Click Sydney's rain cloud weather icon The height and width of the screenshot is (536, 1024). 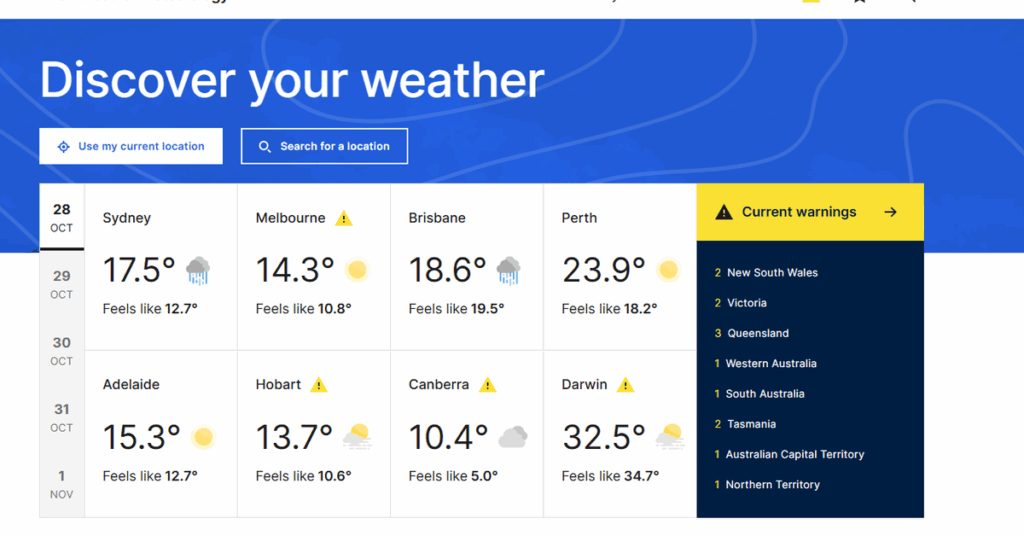click(x=198, y=270)
